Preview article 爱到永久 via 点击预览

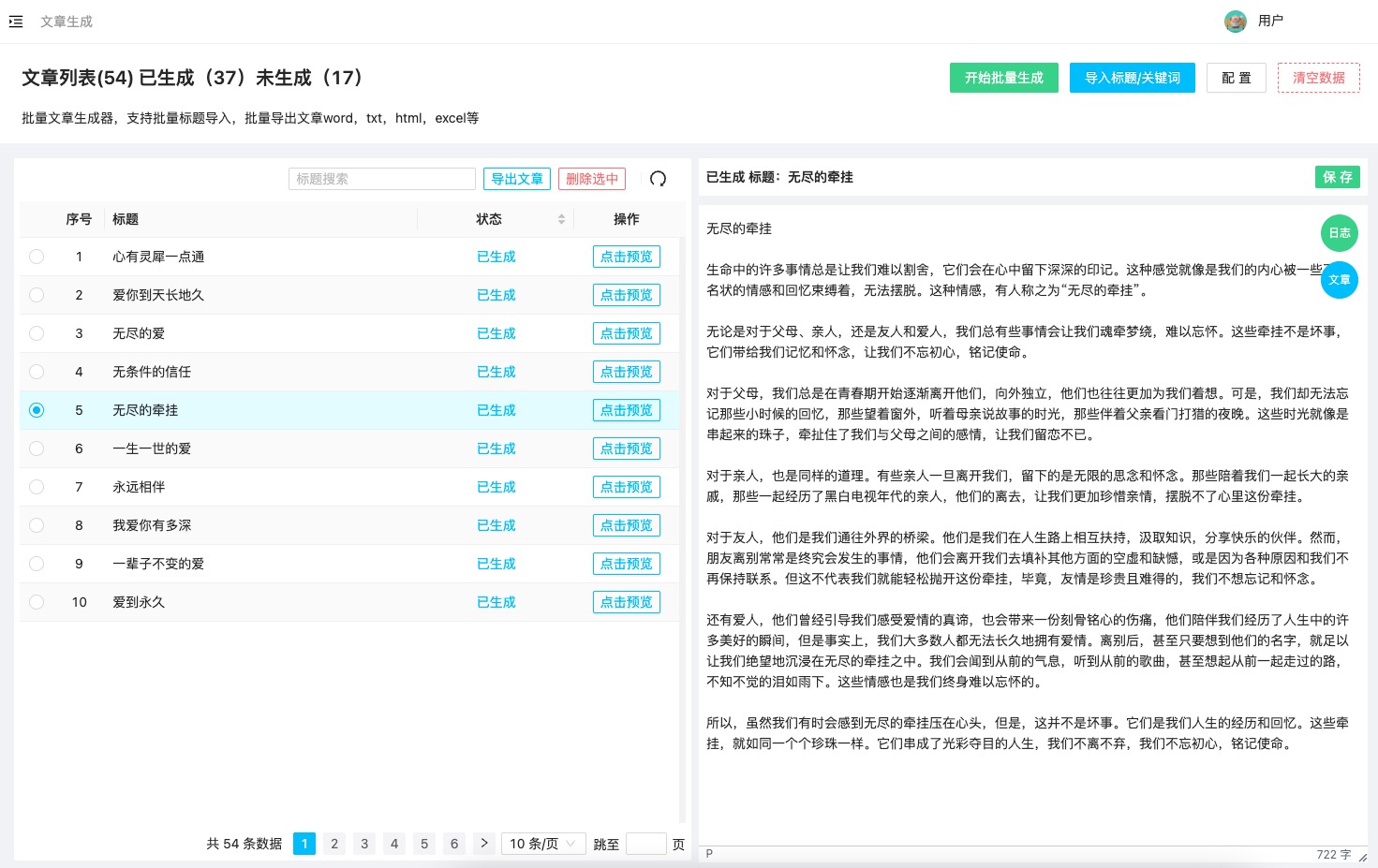point(627,602)
